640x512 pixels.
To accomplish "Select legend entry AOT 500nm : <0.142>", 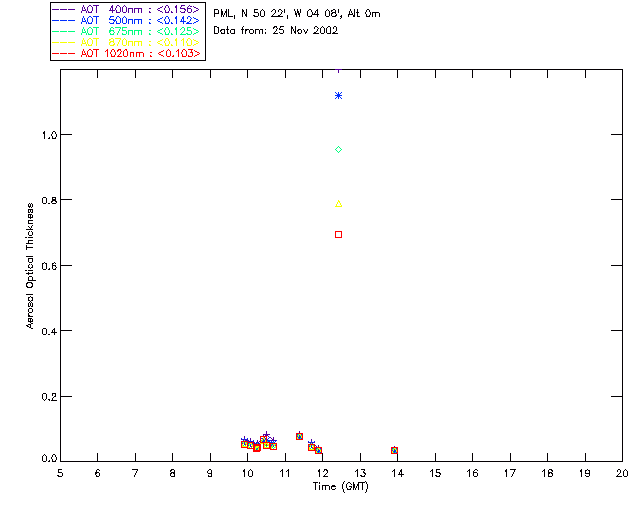I will tap(126, 20).
